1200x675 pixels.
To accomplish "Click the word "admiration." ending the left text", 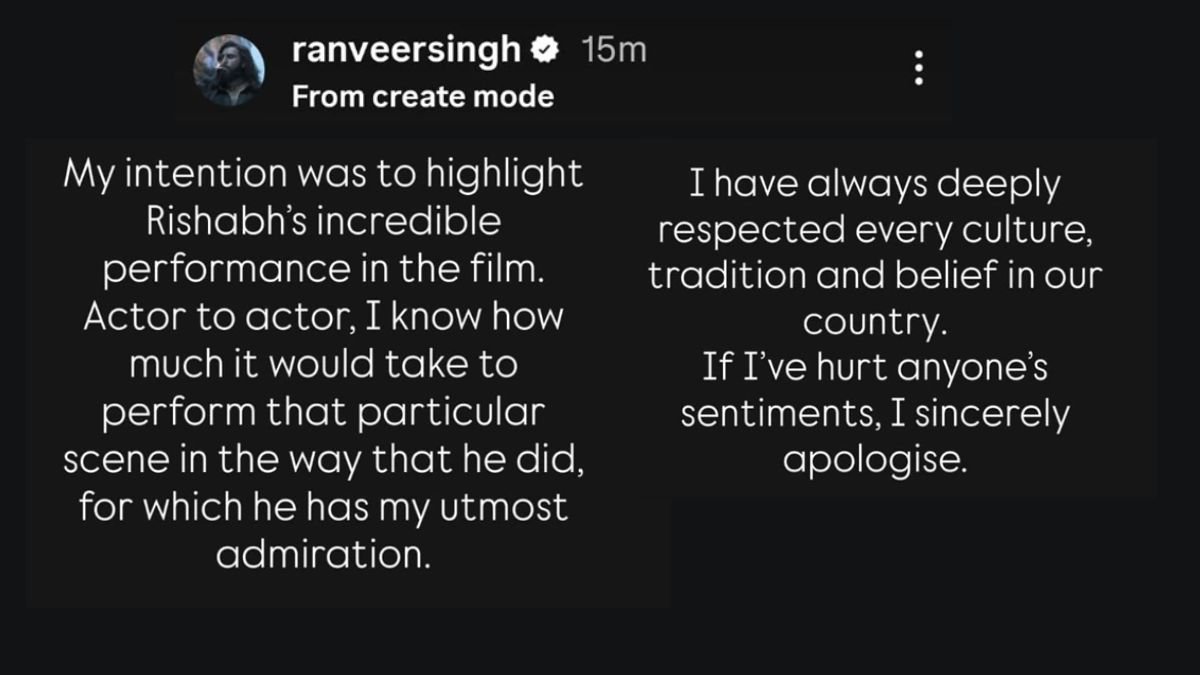I will click(x=323, y=555).
